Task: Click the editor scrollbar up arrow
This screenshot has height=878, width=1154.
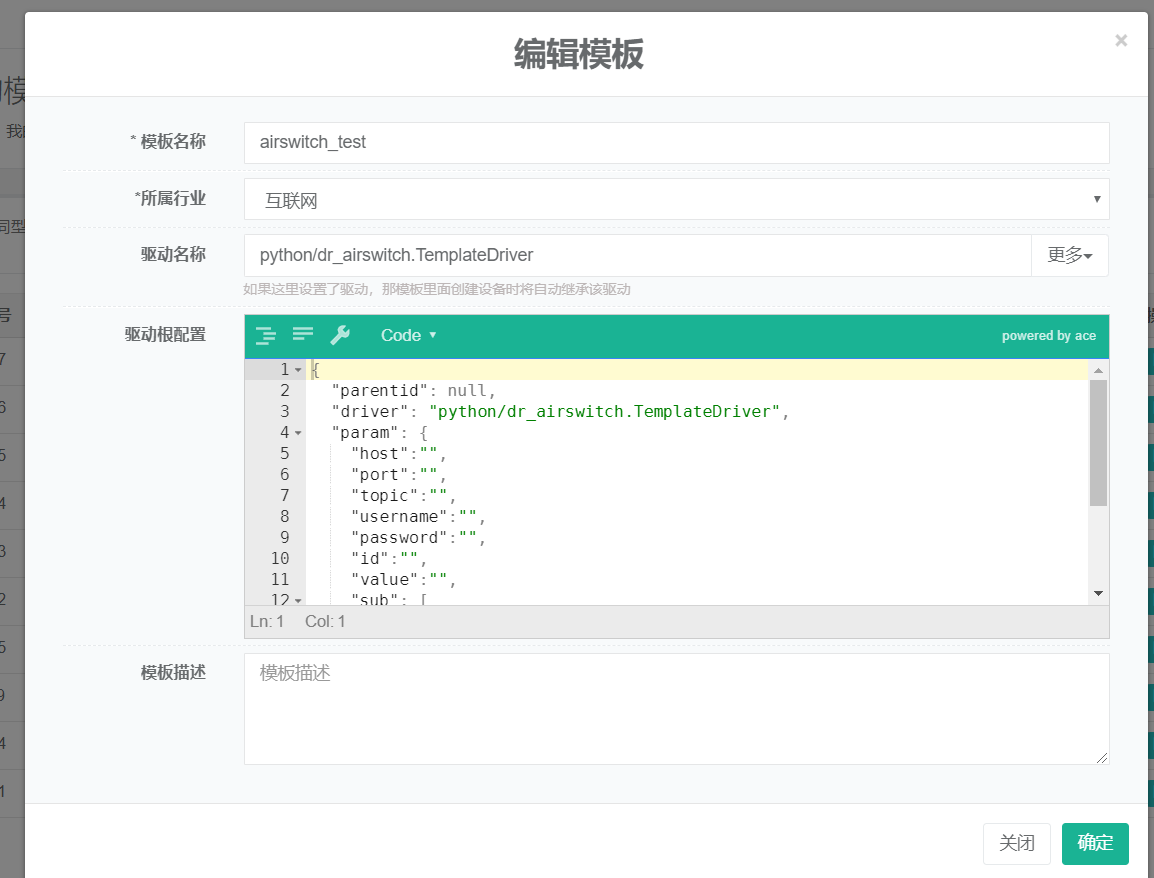Action: (1098, 370)
